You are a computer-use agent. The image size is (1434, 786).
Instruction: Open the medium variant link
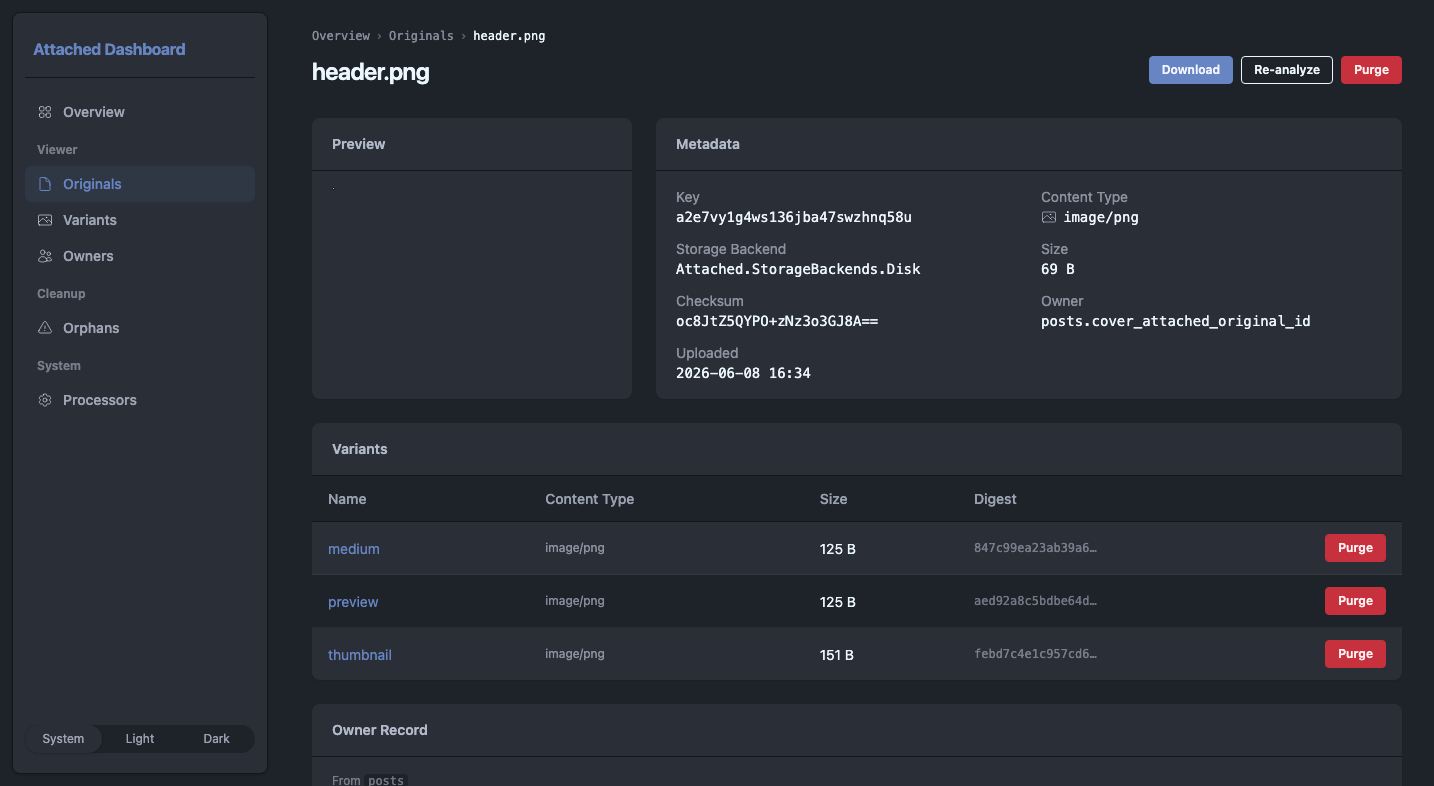click(x=354, y=549)
